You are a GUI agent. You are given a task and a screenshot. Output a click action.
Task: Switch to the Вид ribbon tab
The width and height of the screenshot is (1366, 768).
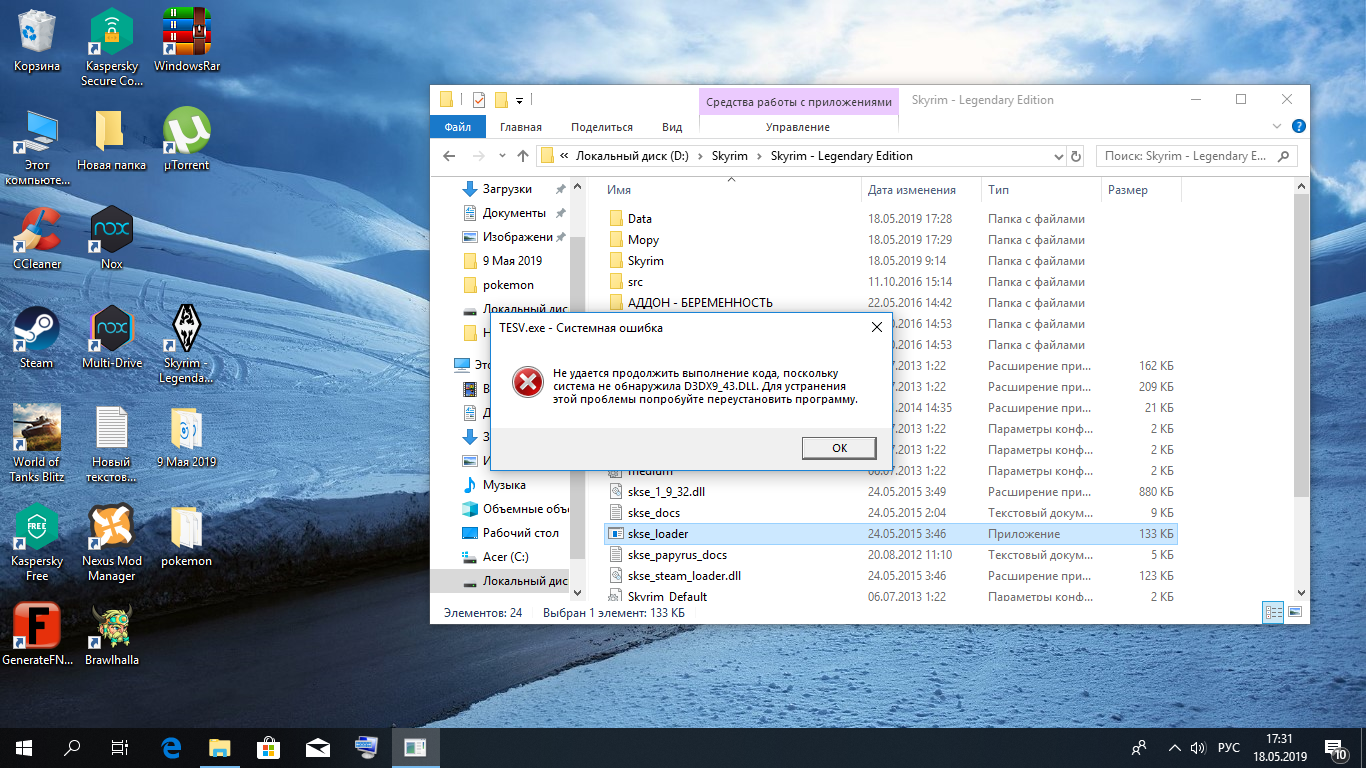pos(672,127)
